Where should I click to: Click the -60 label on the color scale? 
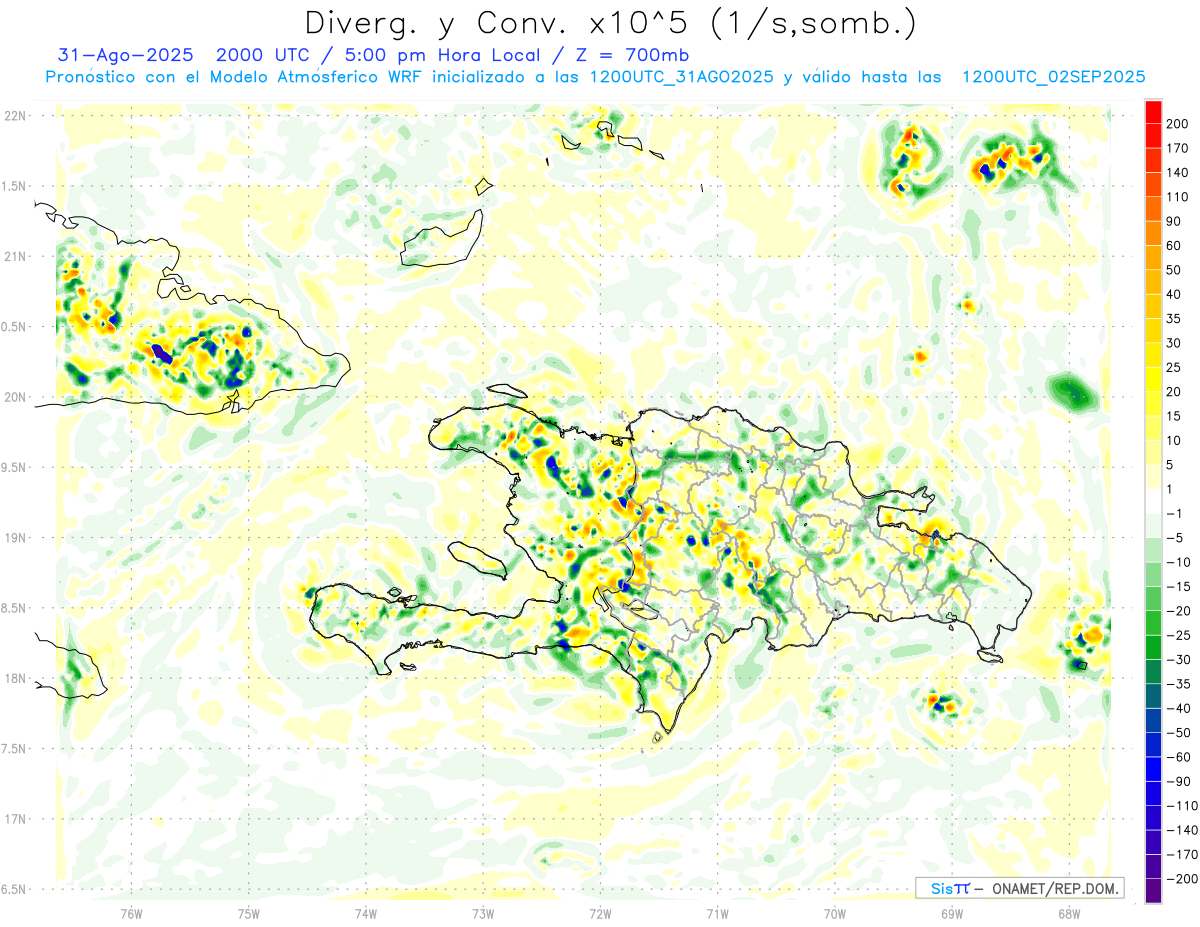[1176, 757]
